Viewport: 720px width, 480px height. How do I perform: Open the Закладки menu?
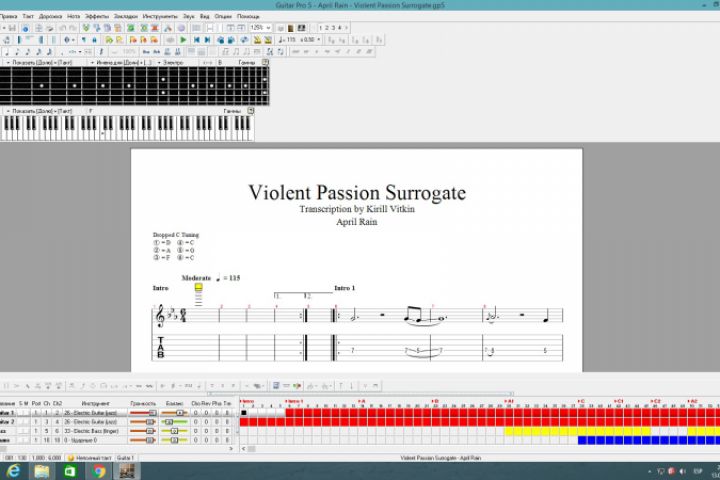(x=126, y=16)
